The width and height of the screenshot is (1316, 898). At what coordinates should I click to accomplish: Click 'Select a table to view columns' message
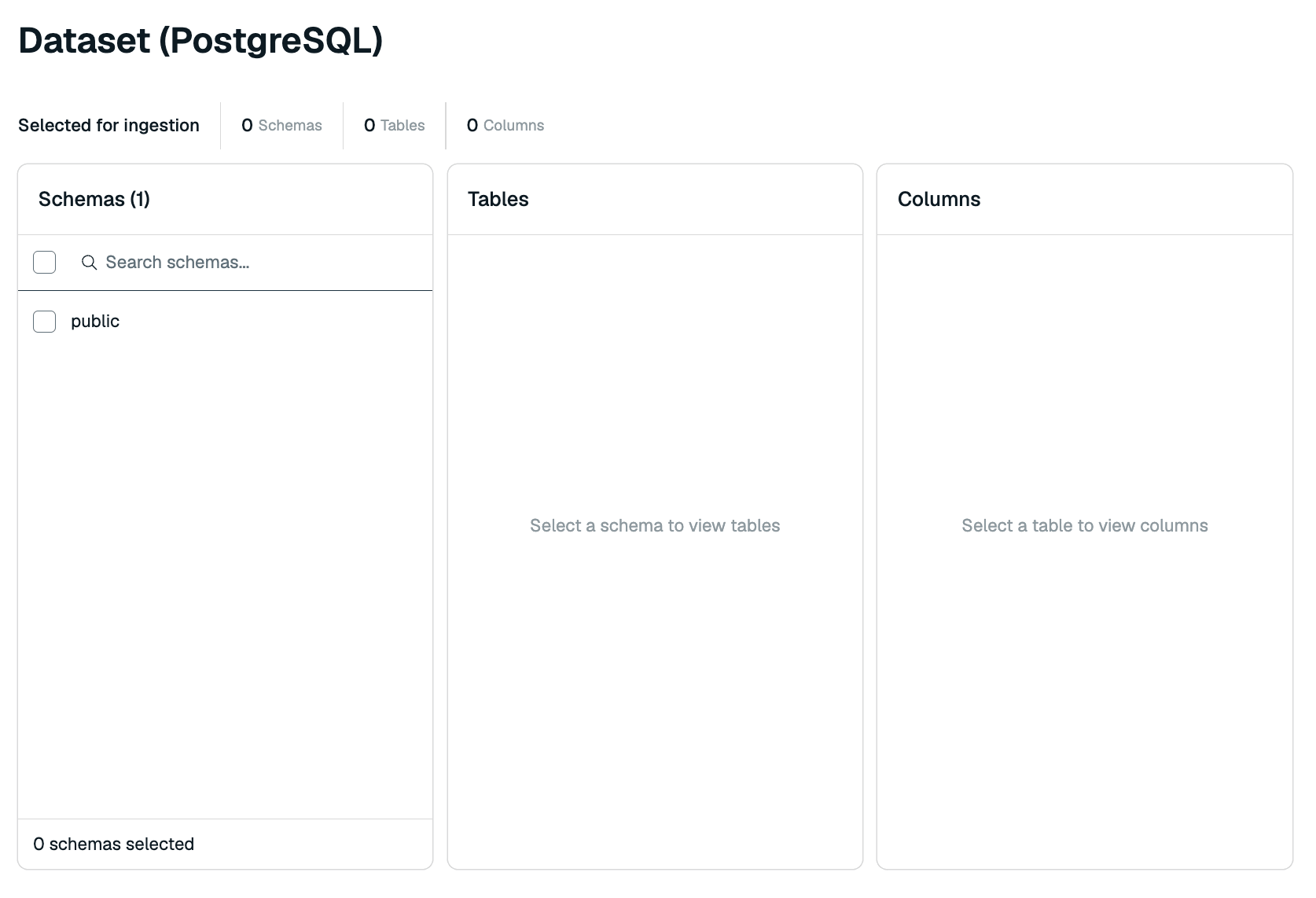coord(1085,526)
